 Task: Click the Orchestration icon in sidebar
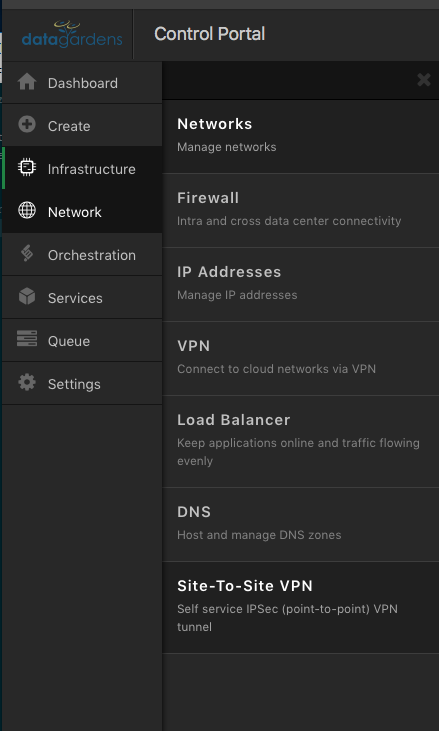click(x=27, y=254)
